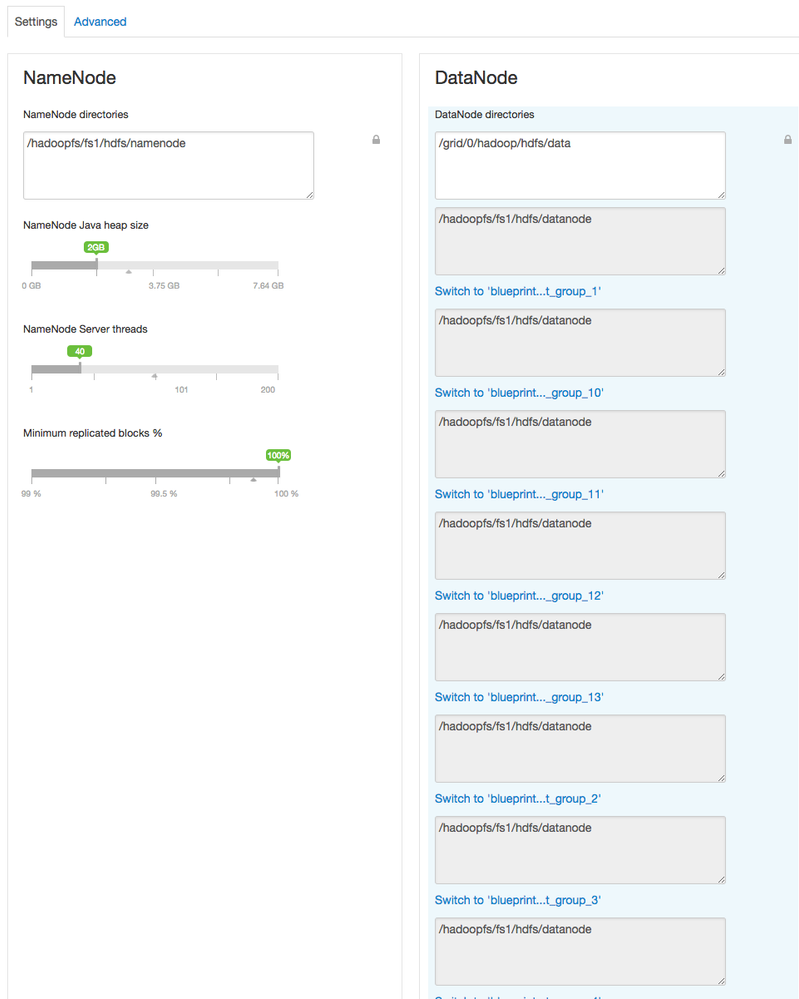
Task: Click lock icon beside NameNode directories
Action: pos(376,140)
